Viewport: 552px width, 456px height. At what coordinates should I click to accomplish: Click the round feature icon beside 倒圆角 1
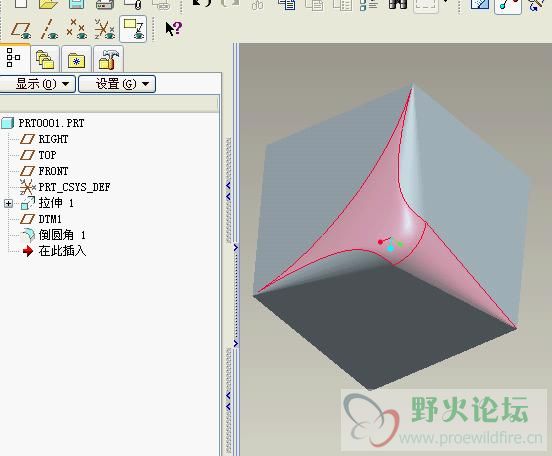pos(27,235)
